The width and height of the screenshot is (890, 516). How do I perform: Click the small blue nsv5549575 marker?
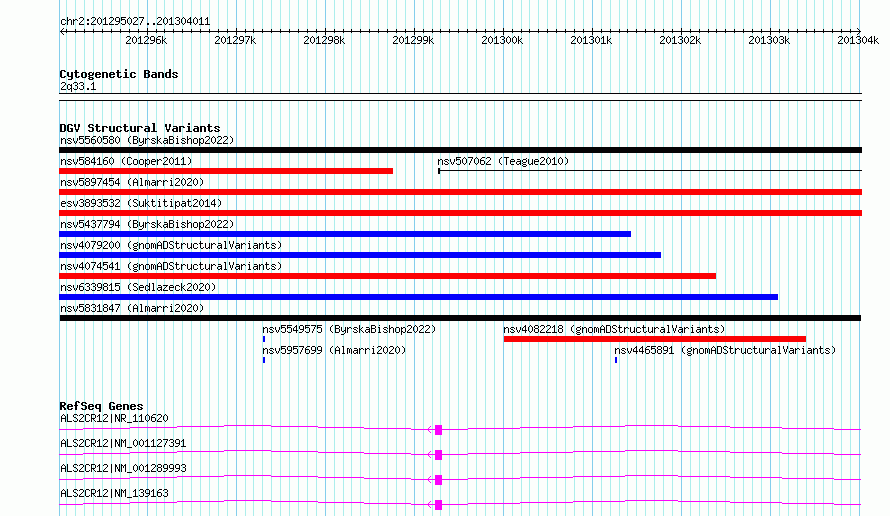264,339
